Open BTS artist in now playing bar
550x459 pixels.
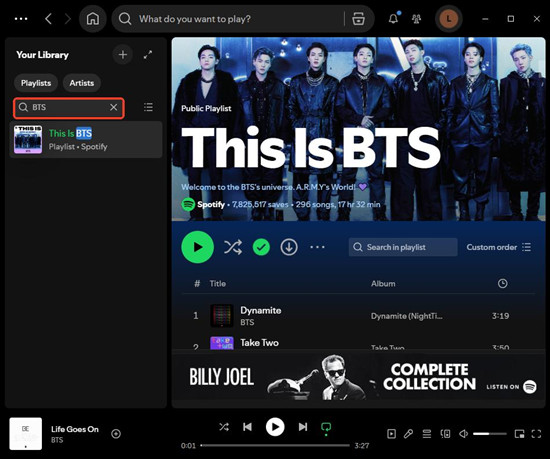coord(57,440)
